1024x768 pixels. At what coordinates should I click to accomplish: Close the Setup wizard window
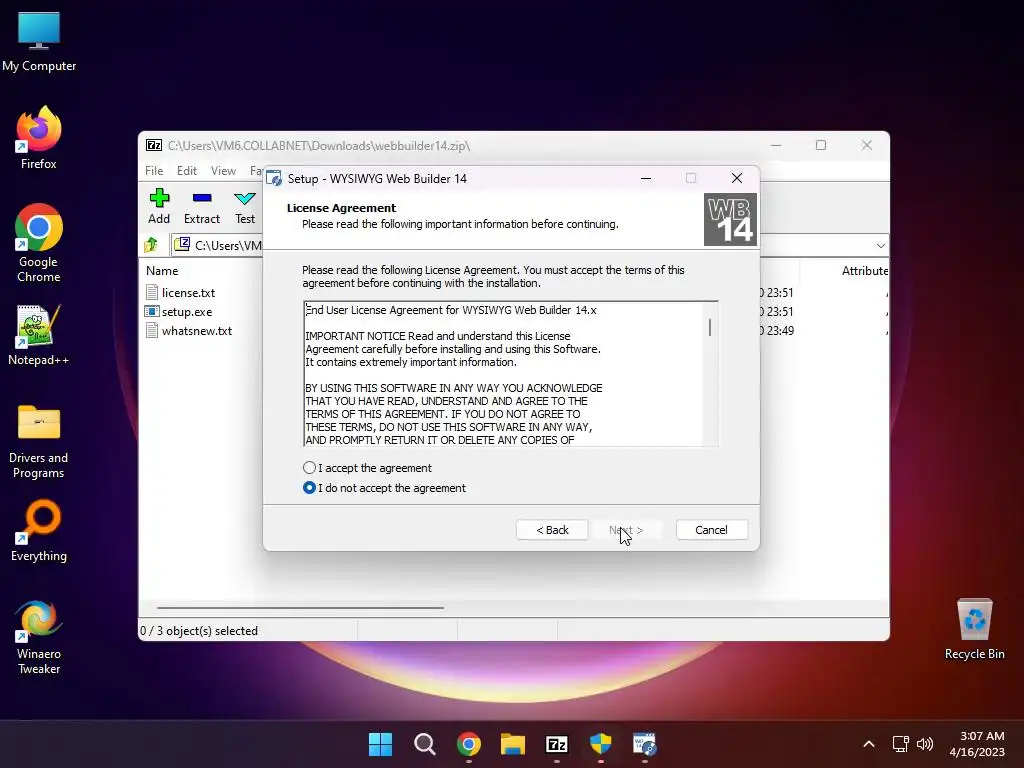tap(737, 178)
